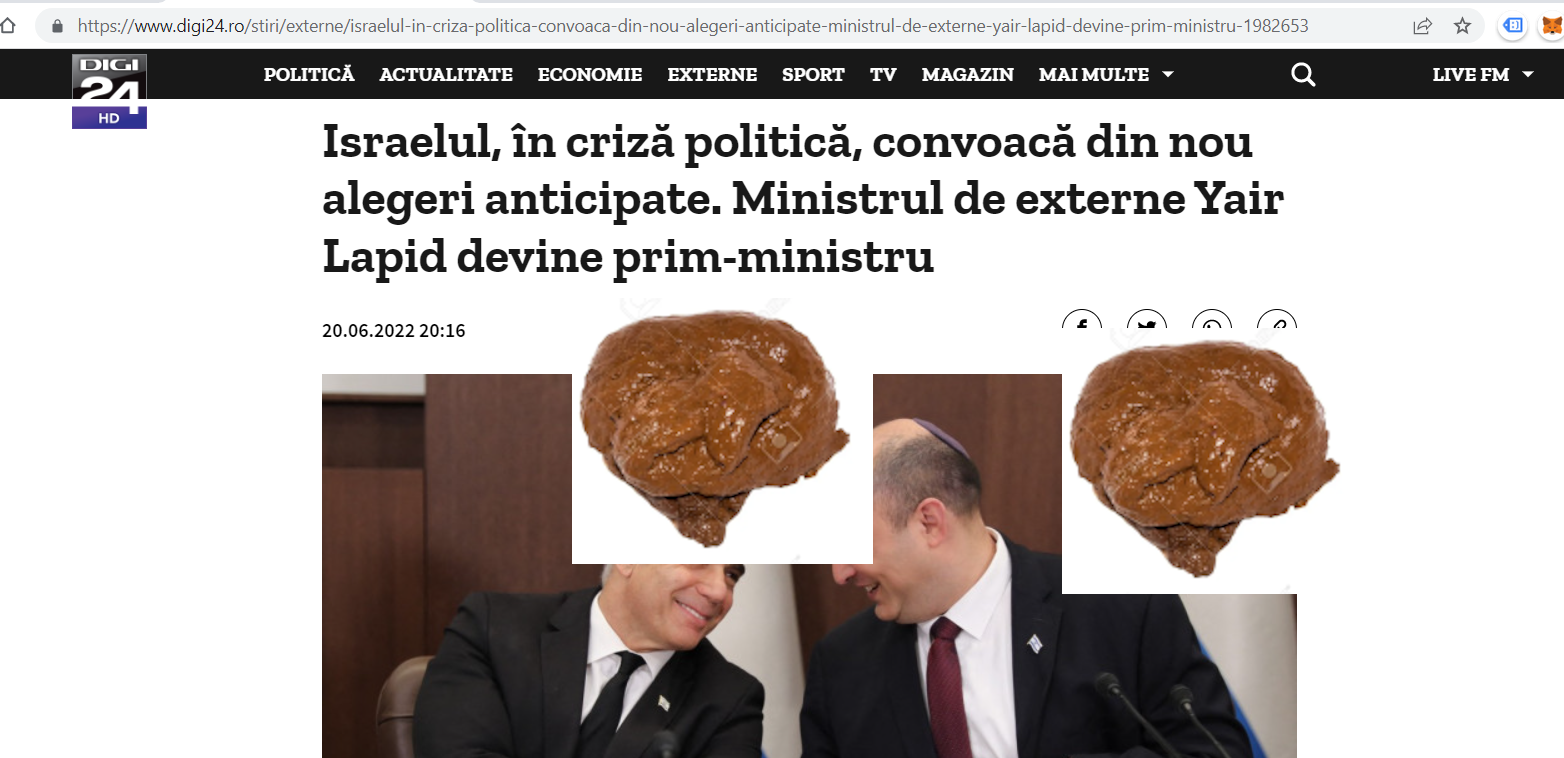Go to the EXTERNE section

click(x=712, y=75)
